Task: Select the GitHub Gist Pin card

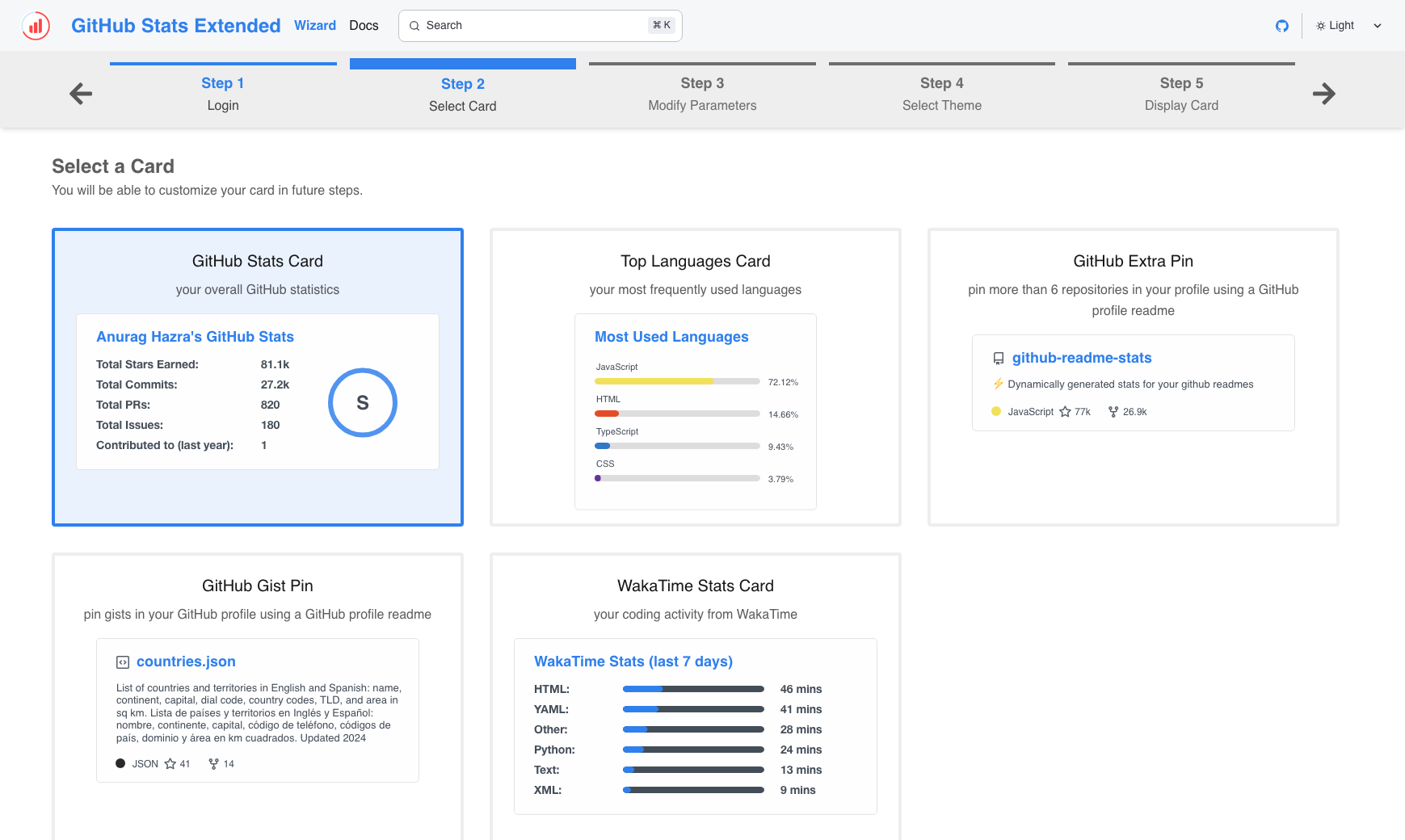Action: tap(258, 696)
